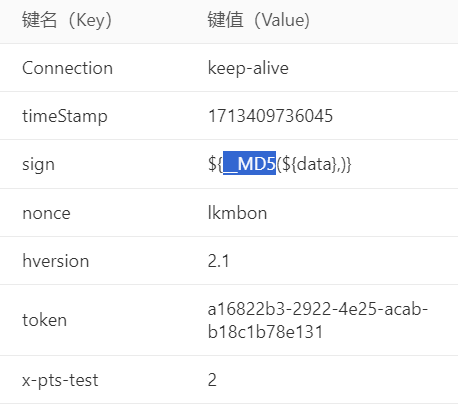Click the ${ prefix before __MD5
458x413 pixels.
[x=215, y=164]
